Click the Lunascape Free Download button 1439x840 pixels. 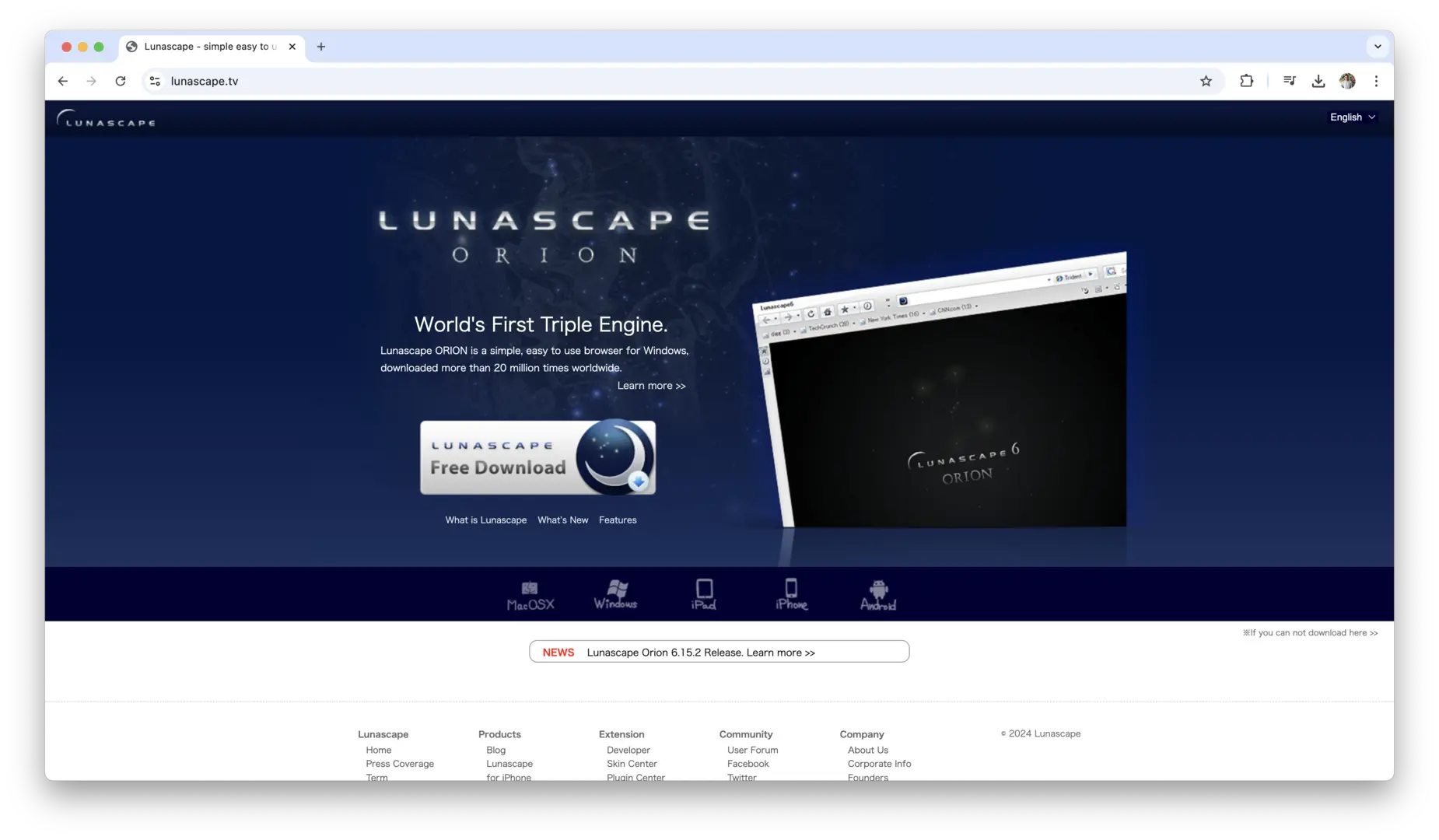click(537, 457)
